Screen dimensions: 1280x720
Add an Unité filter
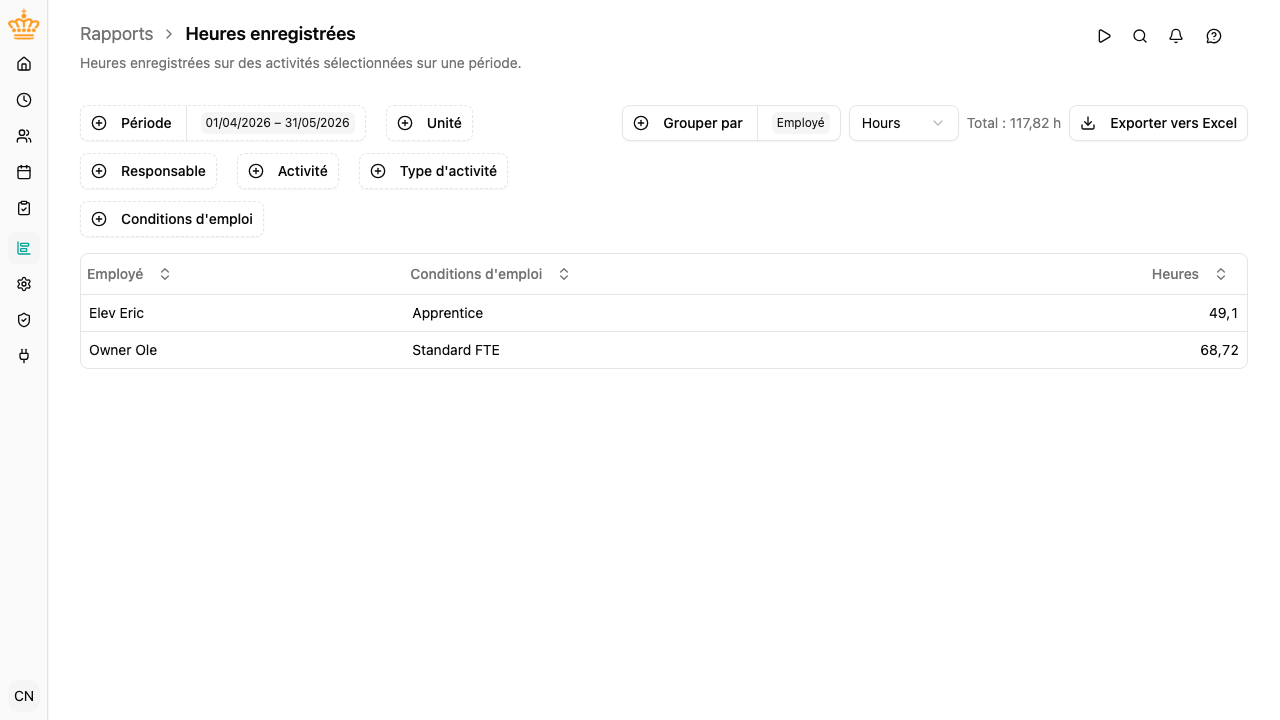tap(429, 123)
